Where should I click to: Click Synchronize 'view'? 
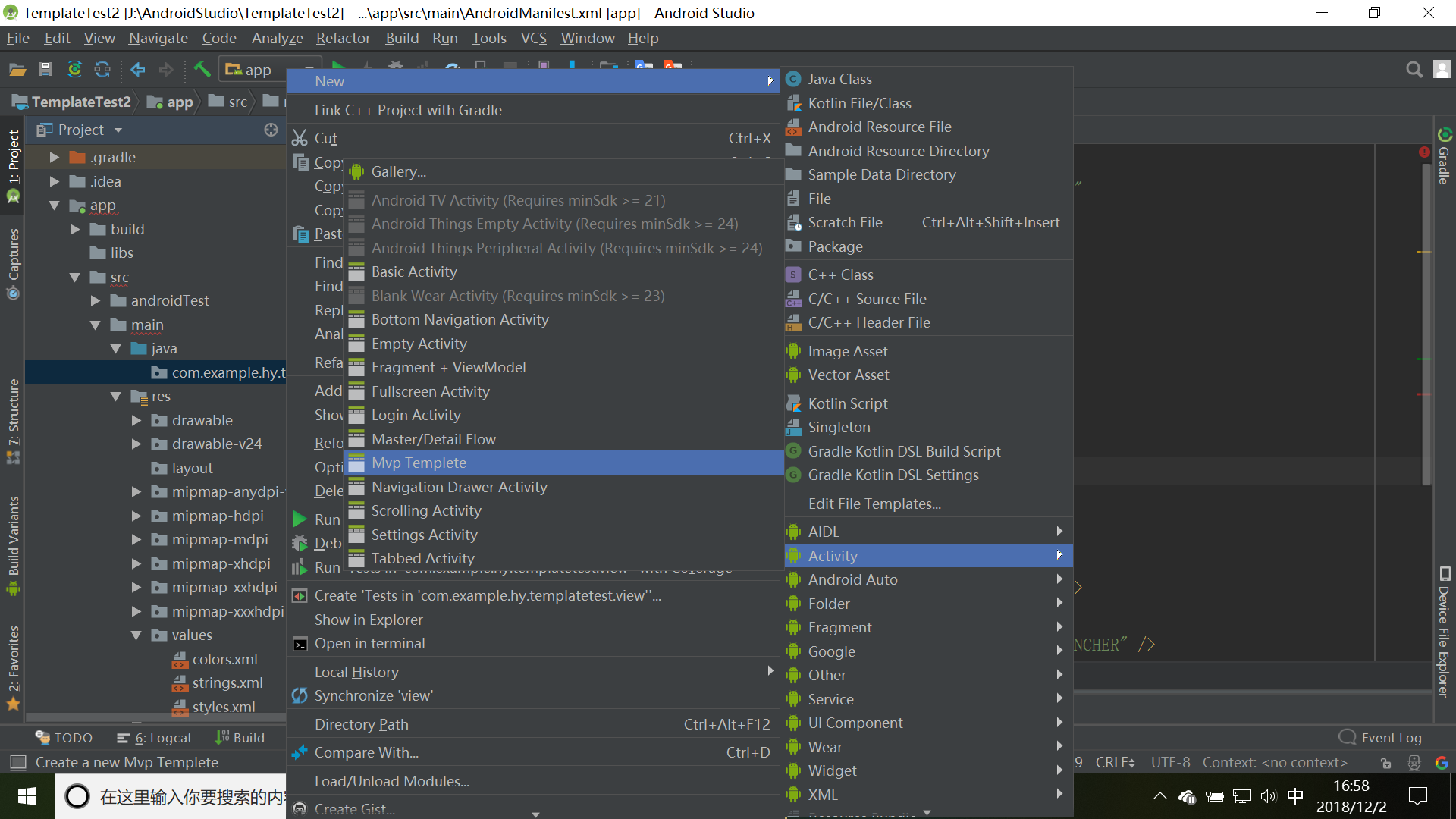535,695
